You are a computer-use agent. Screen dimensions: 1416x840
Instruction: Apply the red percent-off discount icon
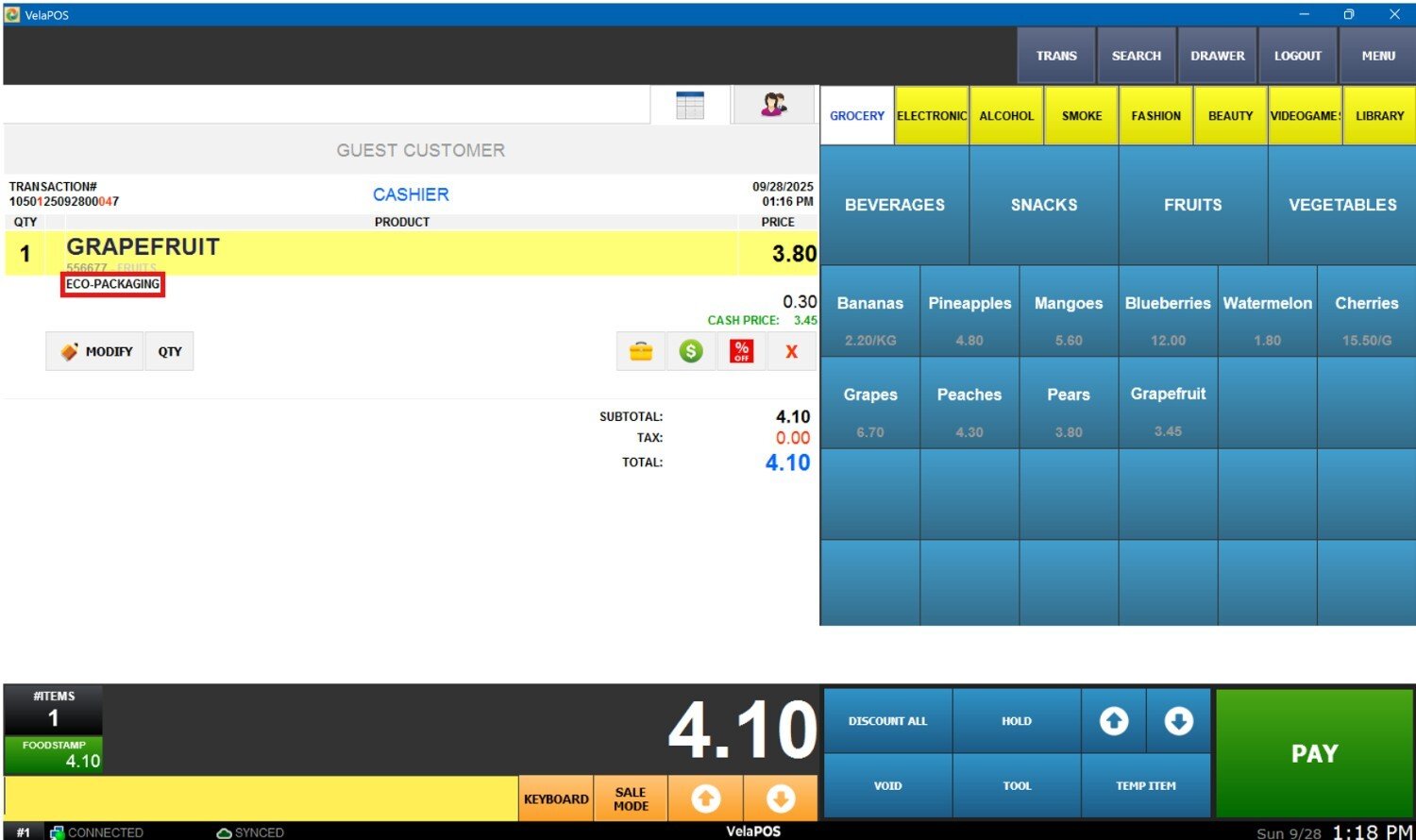point(741,352)
